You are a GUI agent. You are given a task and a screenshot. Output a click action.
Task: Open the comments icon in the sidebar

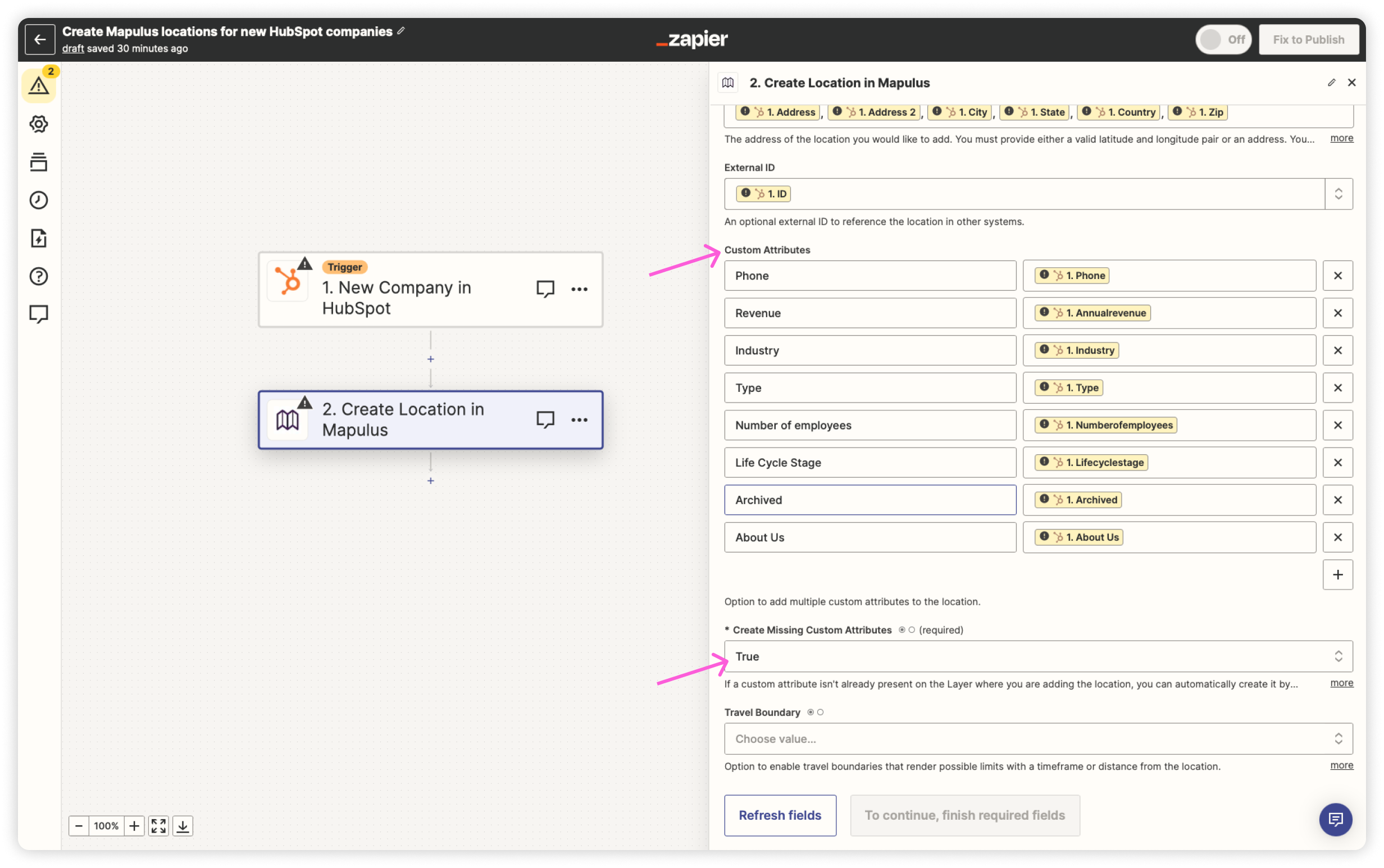point(39,314)
